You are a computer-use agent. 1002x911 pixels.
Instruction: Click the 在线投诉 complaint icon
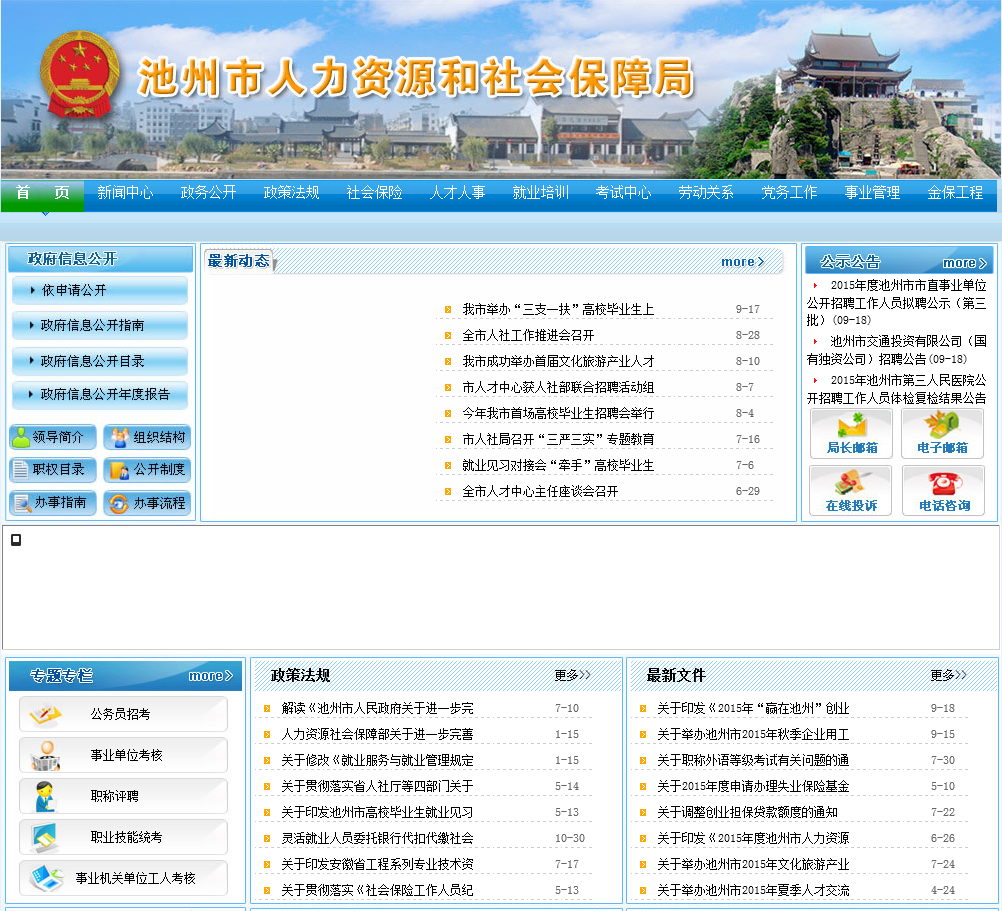coord(851,490)
